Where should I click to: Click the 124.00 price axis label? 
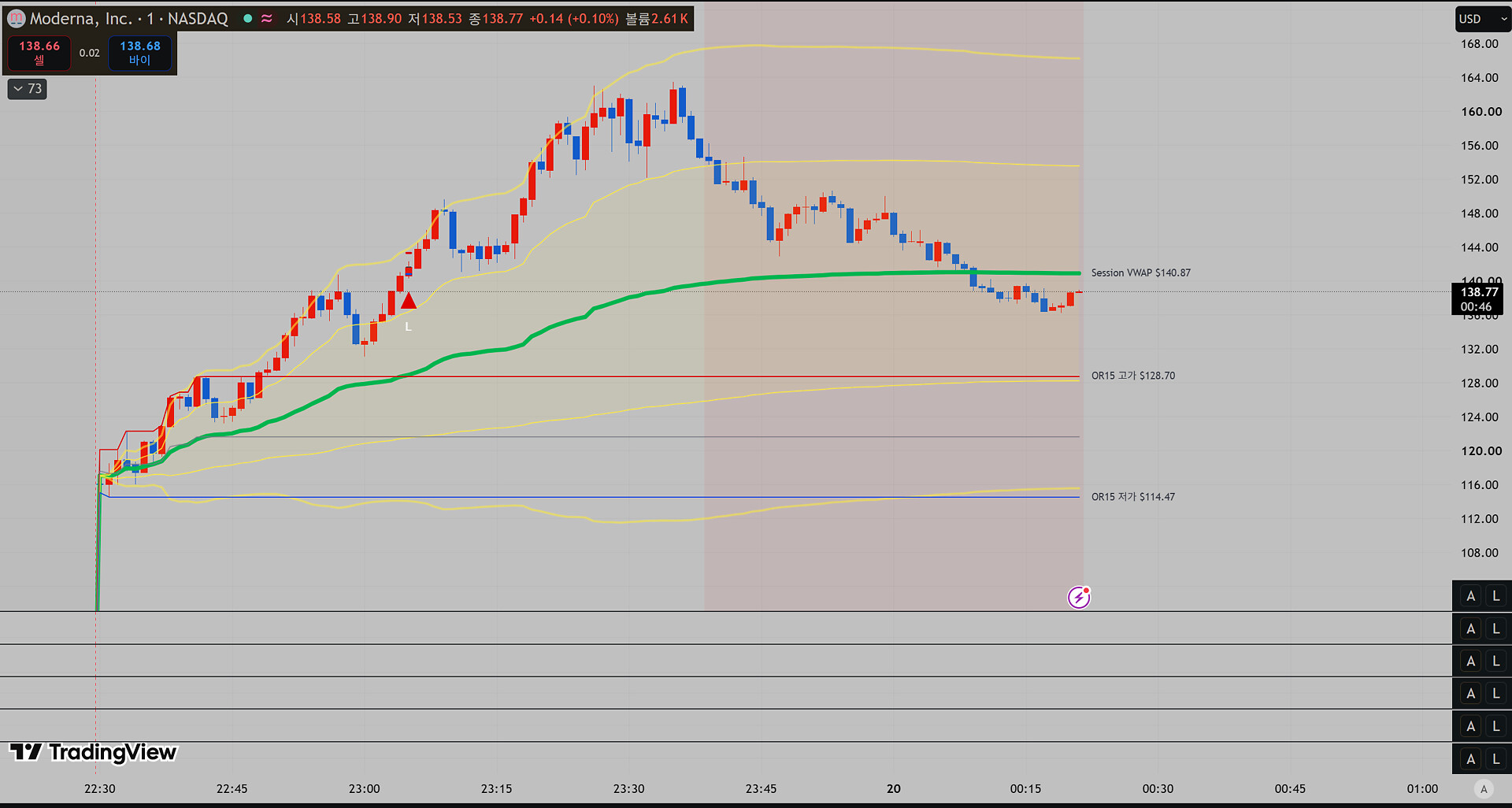click(x=1479, y=417)
